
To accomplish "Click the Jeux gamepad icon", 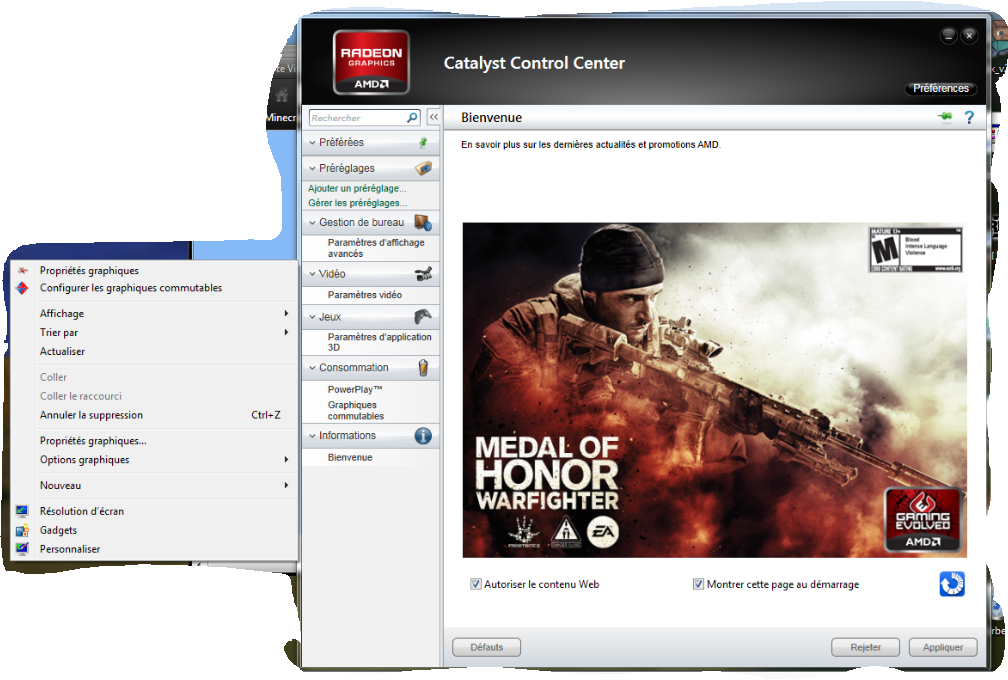I will click(423, 317).
